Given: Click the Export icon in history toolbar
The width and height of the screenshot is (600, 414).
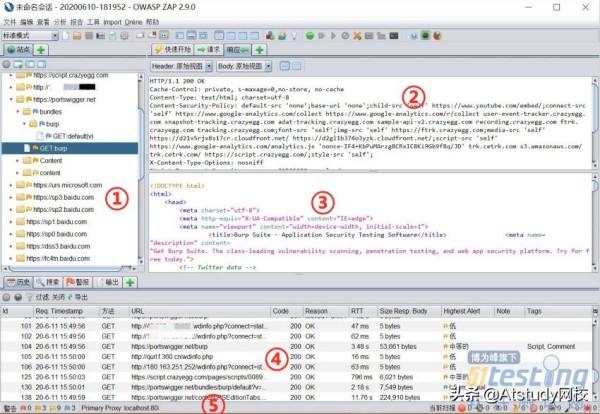Looking at the screenshot, I should 78,297.
